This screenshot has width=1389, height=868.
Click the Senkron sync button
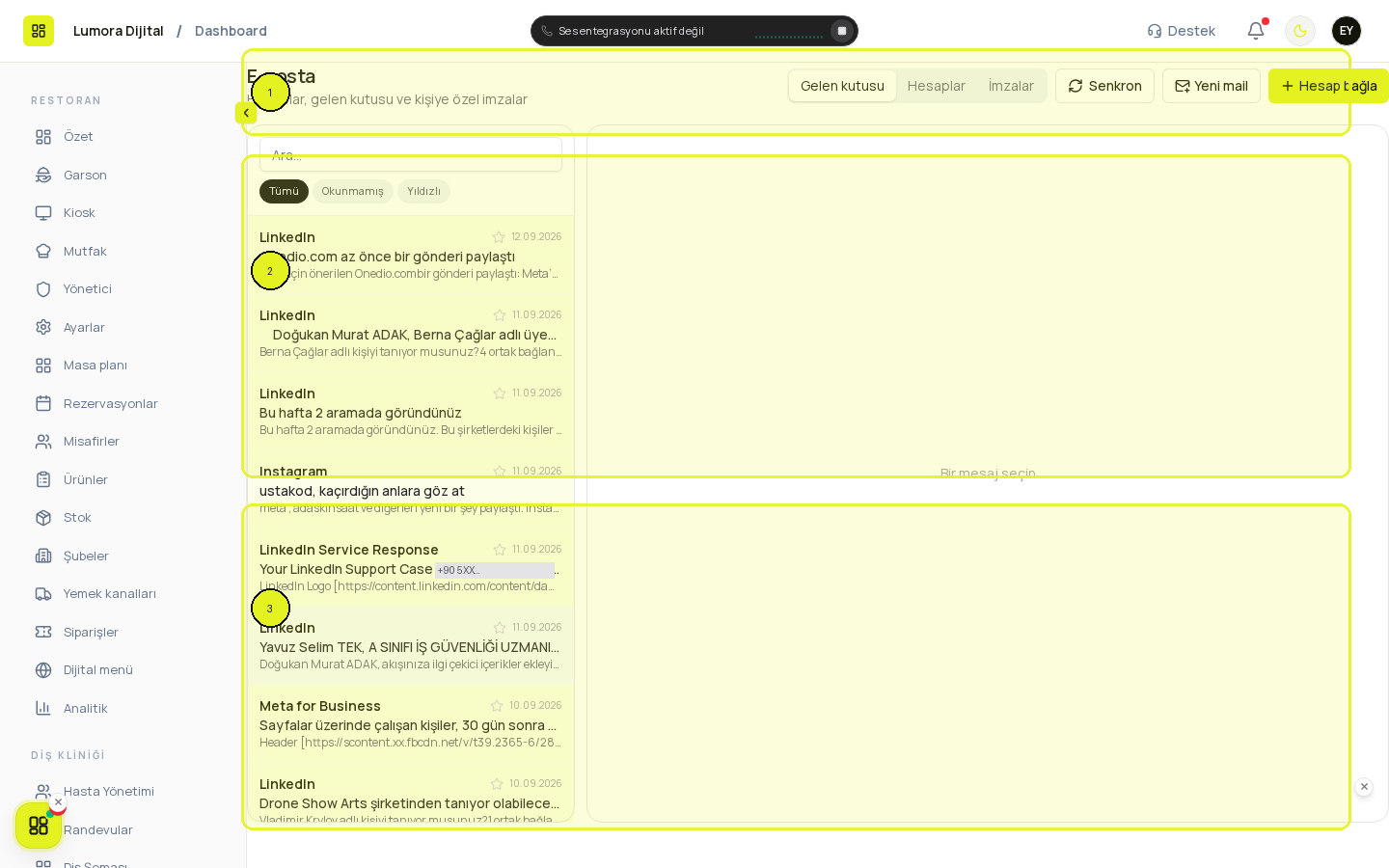point(1104,86)
